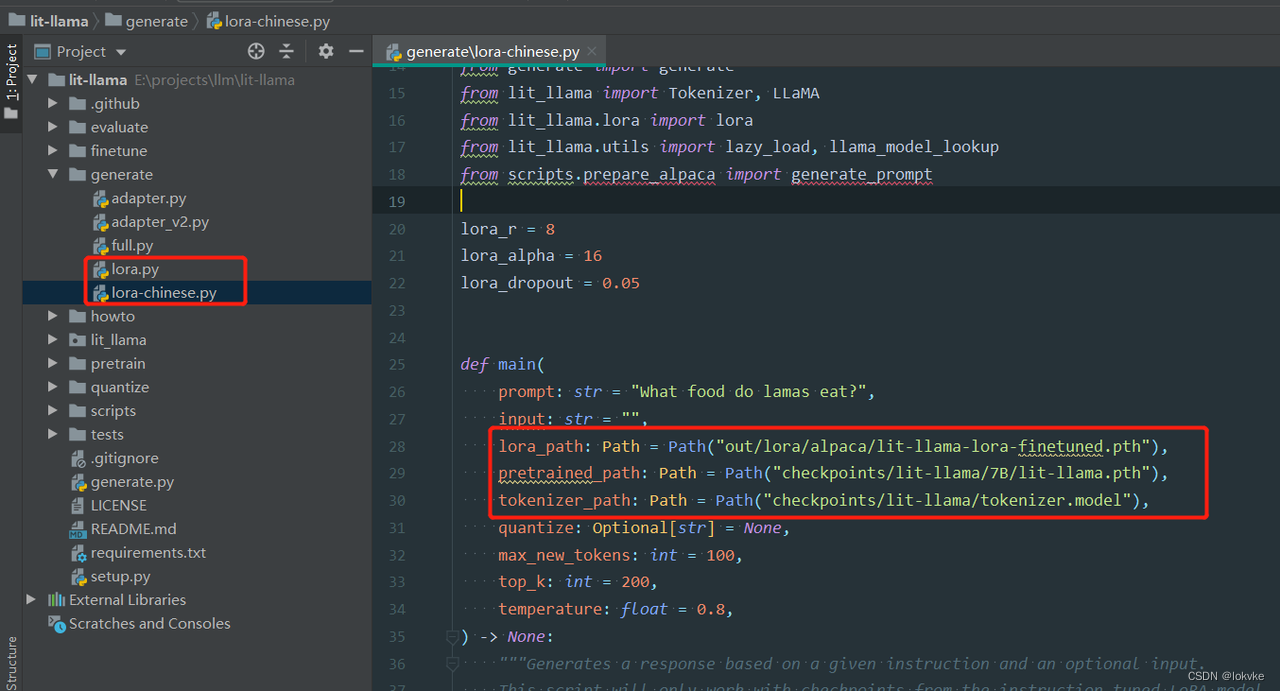The height and width of the screenshot is (691, 1280).
Task: Click the "What food do lamas eat?" string
Action: (749, 392)
